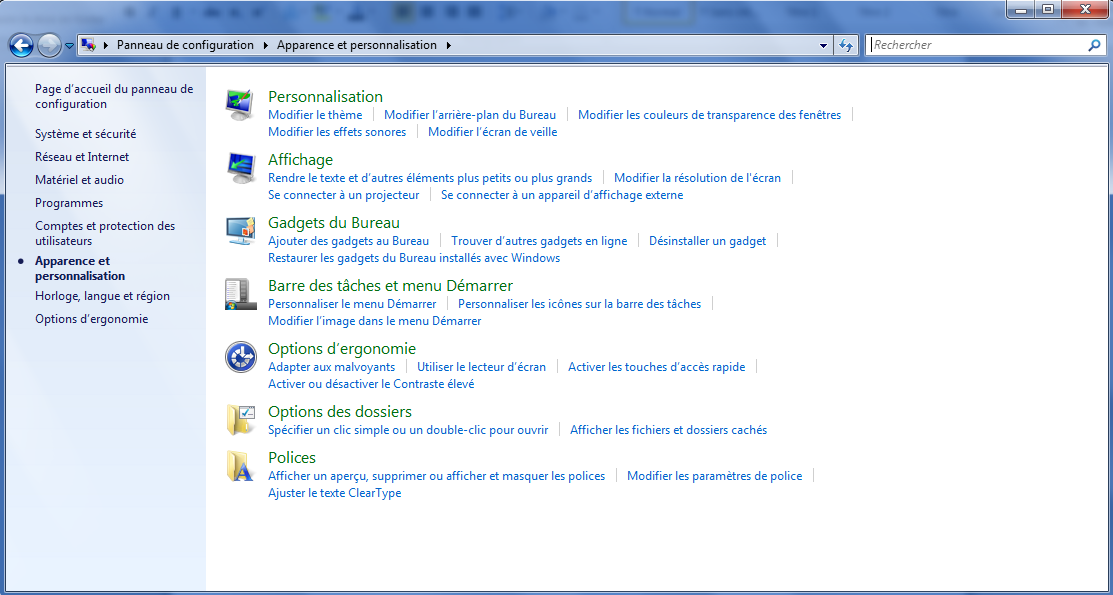Expand the address bar history dropdown
The height and width of the screenshot is (595, 1113).
(x=823, y=45)
